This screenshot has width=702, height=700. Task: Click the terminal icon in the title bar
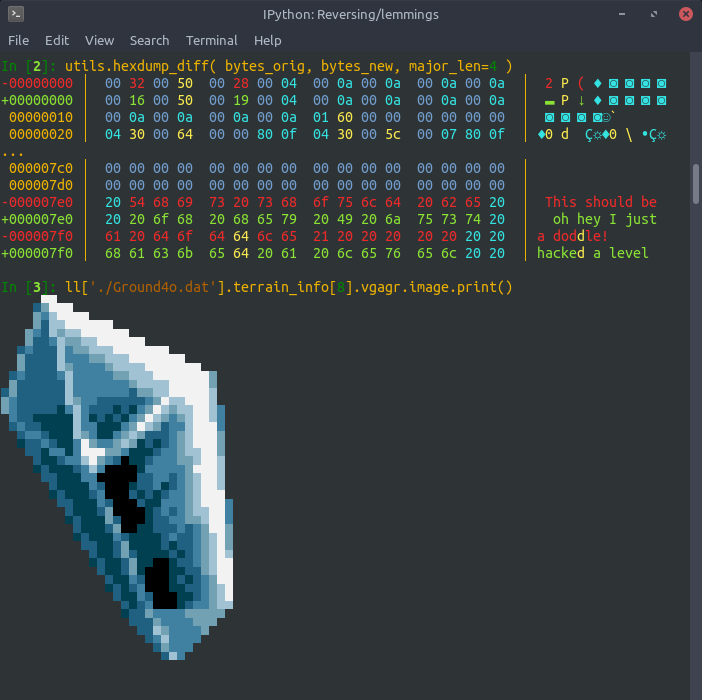[x=16, y=14]
